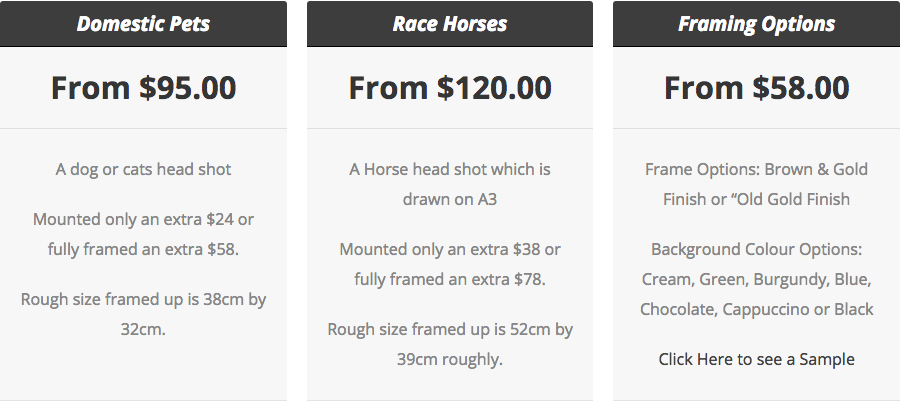Select the Race Horses column header
This screenshot has width=900, height=401.
point(449,24)
